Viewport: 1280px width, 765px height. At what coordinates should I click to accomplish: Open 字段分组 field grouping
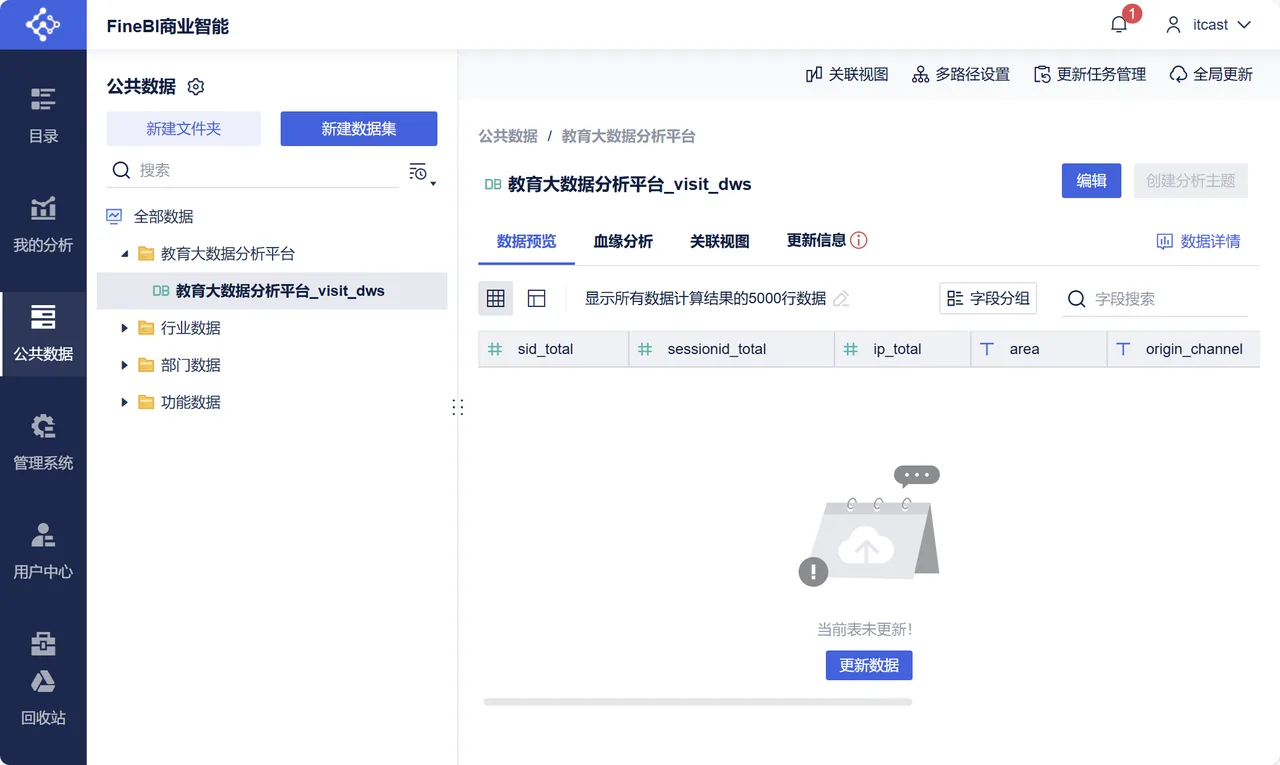coord(988,298)
